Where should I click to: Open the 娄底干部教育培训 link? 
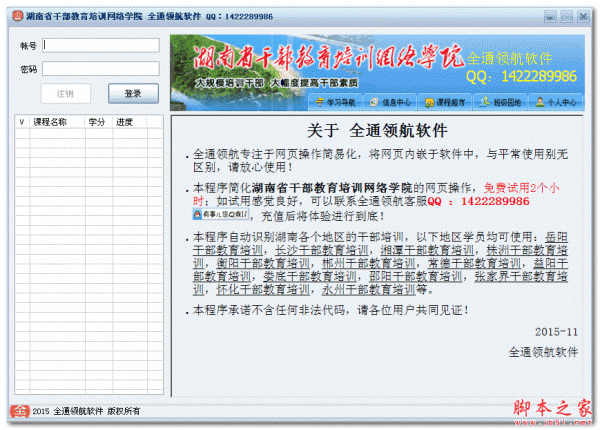[x=310, y=277]
